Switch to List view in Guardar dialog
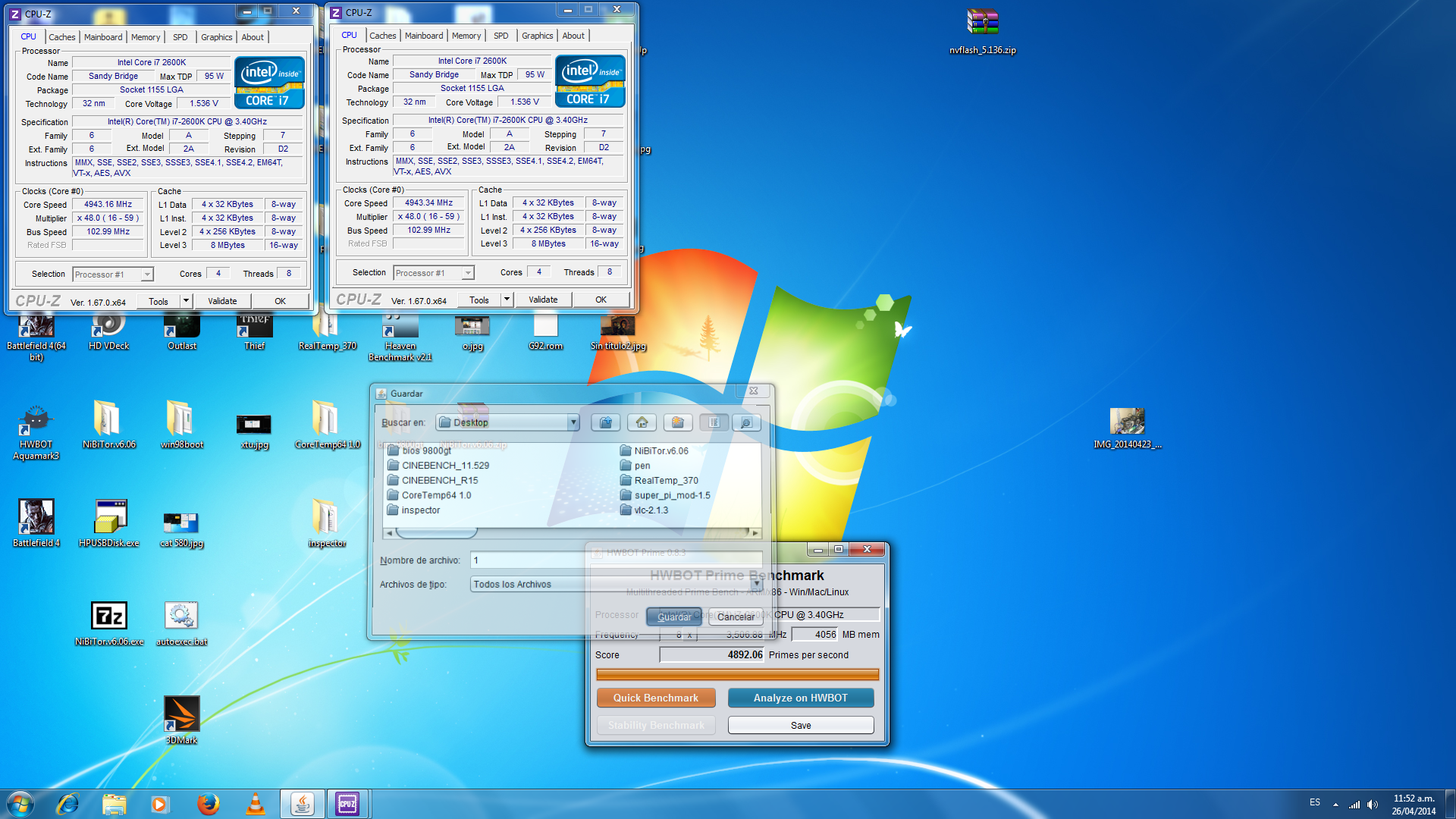1456x819 pixels. 714,422
